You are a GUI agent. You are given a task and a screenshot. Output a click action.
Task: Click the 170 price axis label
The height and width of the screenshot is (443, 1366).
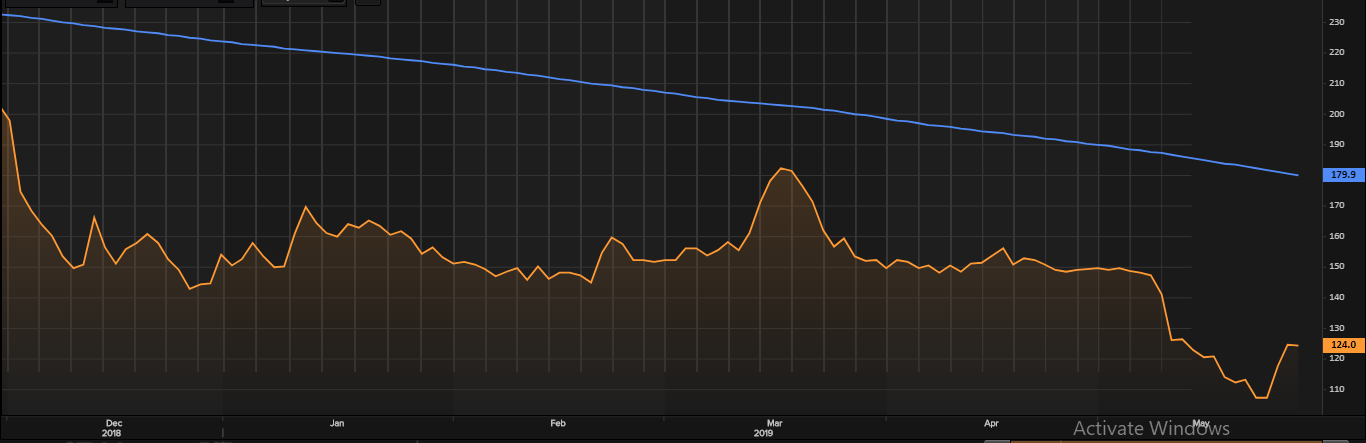point(1337,206)
